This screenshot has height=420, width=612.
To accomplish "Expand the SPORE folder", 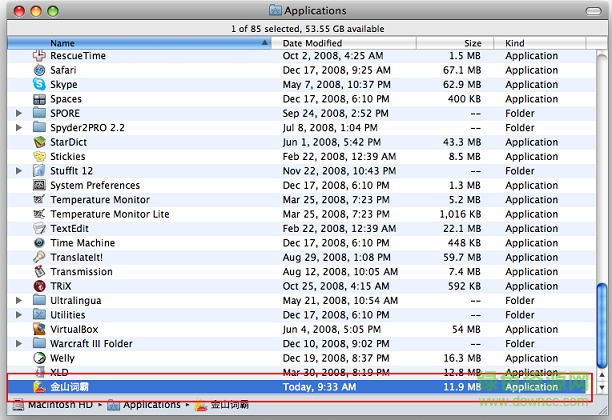I will click(x=19, y=114).
